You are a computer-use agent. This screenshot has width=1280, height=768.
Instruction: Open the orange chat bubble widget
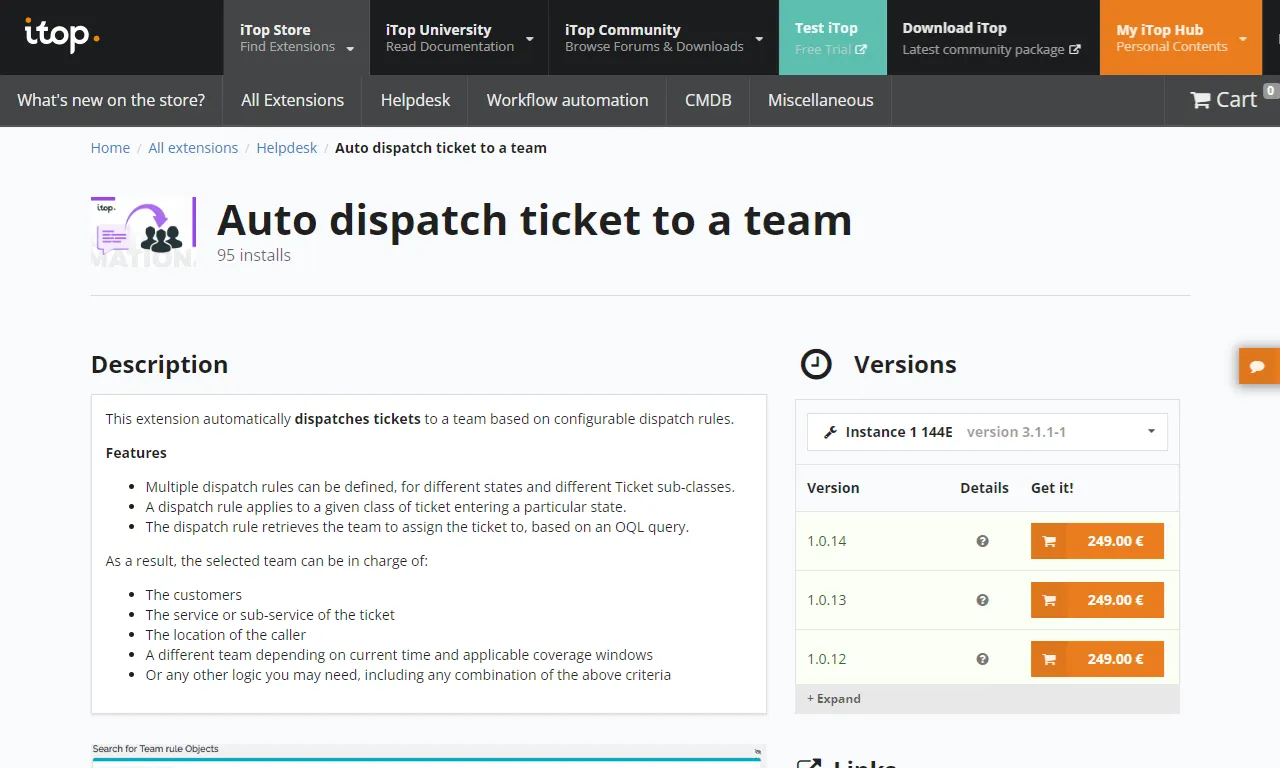pyautogui.click(x=1258, y=366)
